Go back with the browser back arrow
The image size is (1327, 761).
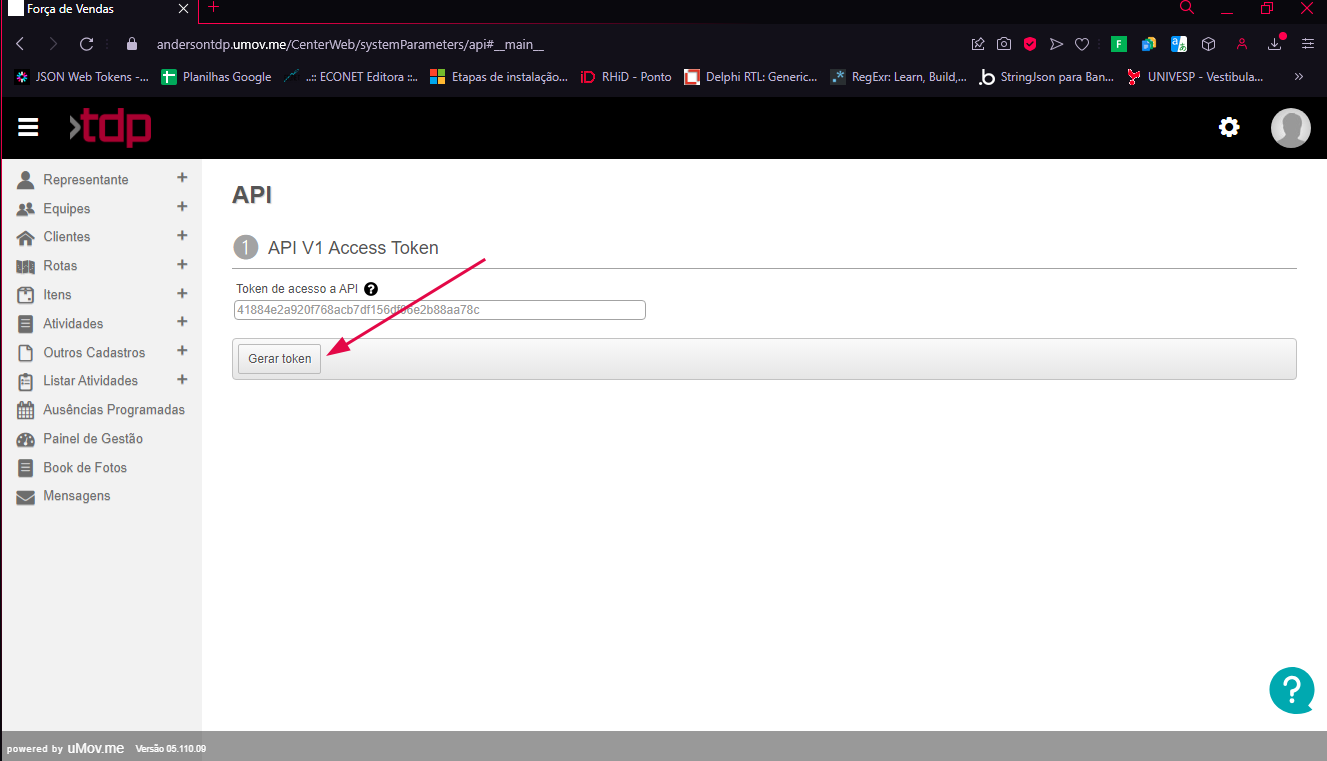21,44
